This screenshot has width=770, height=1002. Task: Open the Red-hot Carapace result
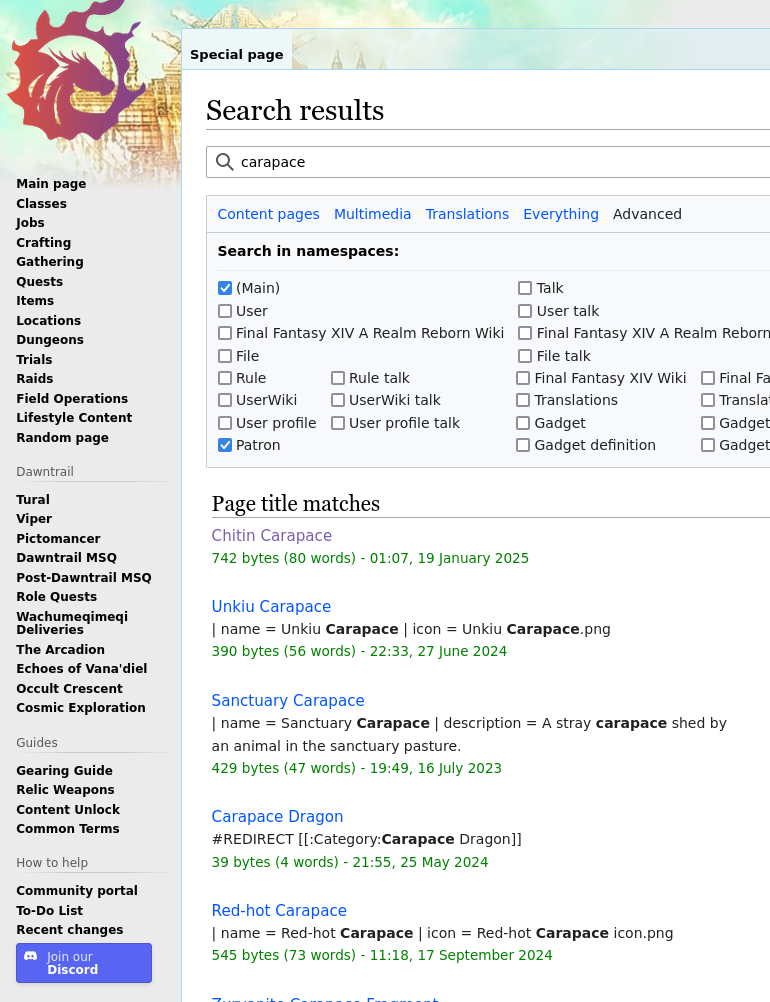coord(279,911)
